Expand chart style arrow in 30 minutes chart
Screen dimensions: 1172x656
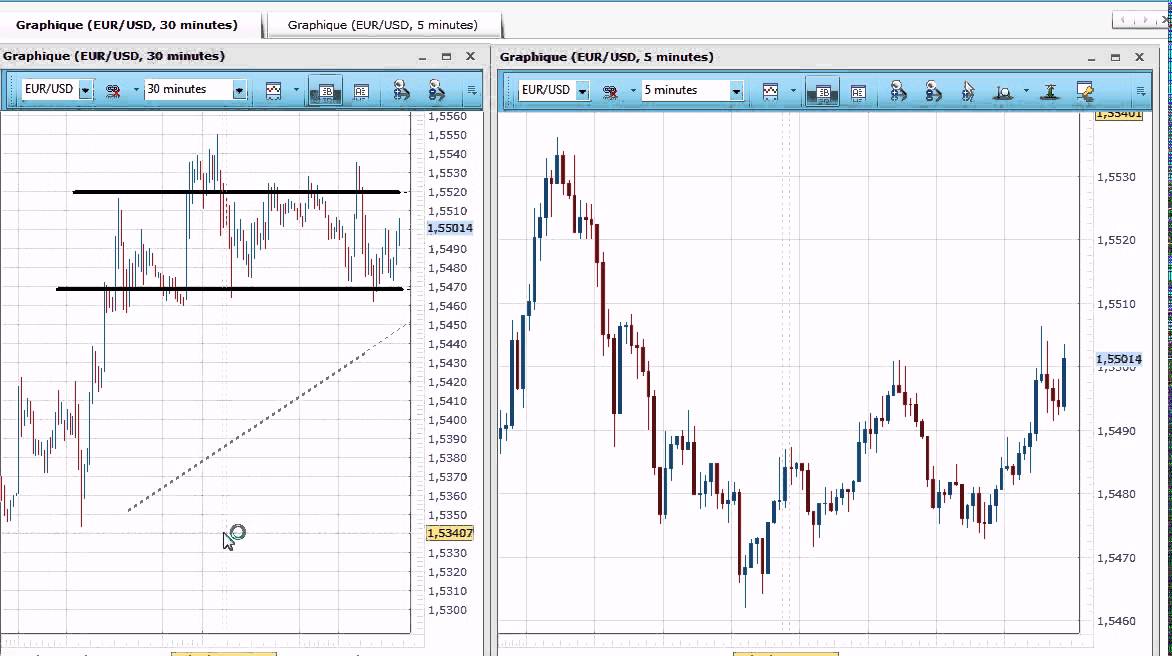[296, 90]
